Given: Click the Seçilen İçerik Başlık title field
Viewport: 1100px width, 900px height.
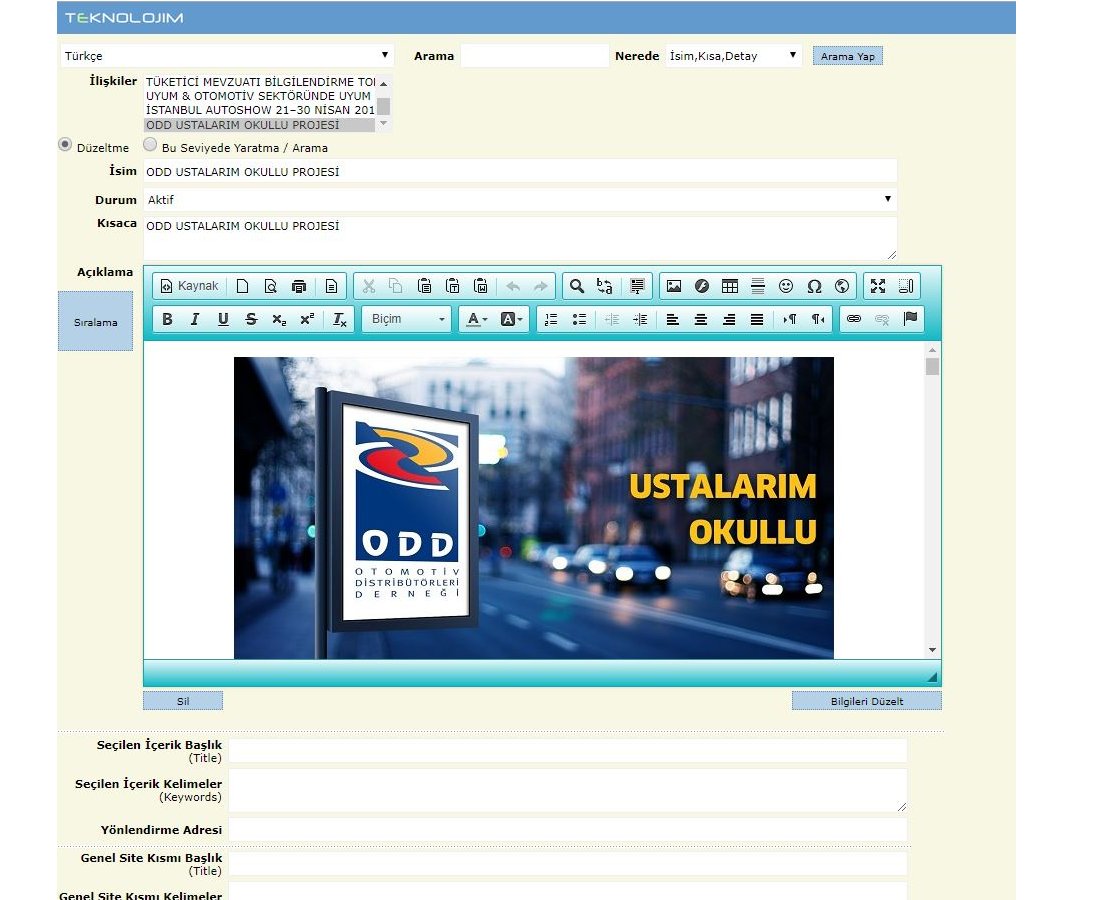Looking at the screenshot, I should pos(568,751).
